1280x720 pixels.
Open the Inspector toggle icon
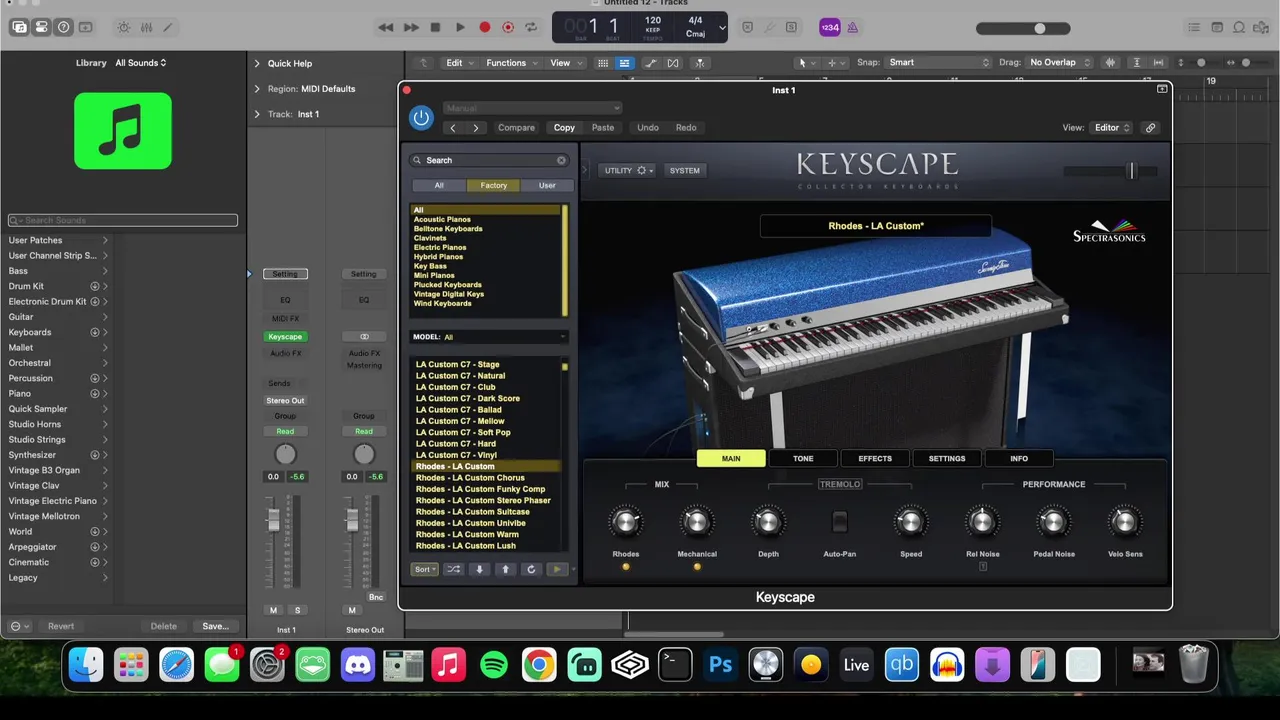(x=41, y=27)
